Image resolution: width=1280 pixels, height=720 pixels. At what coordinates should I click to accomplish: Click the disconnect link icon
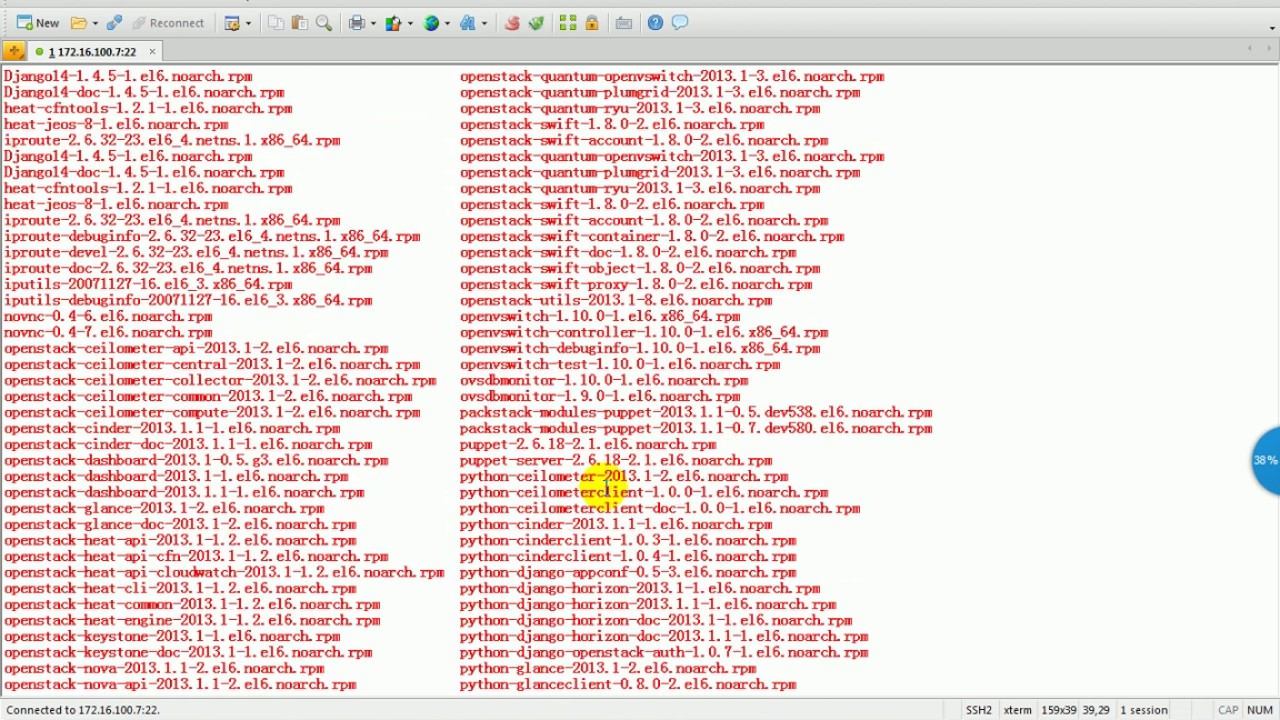pyautogui.click(x=114, y=22)
